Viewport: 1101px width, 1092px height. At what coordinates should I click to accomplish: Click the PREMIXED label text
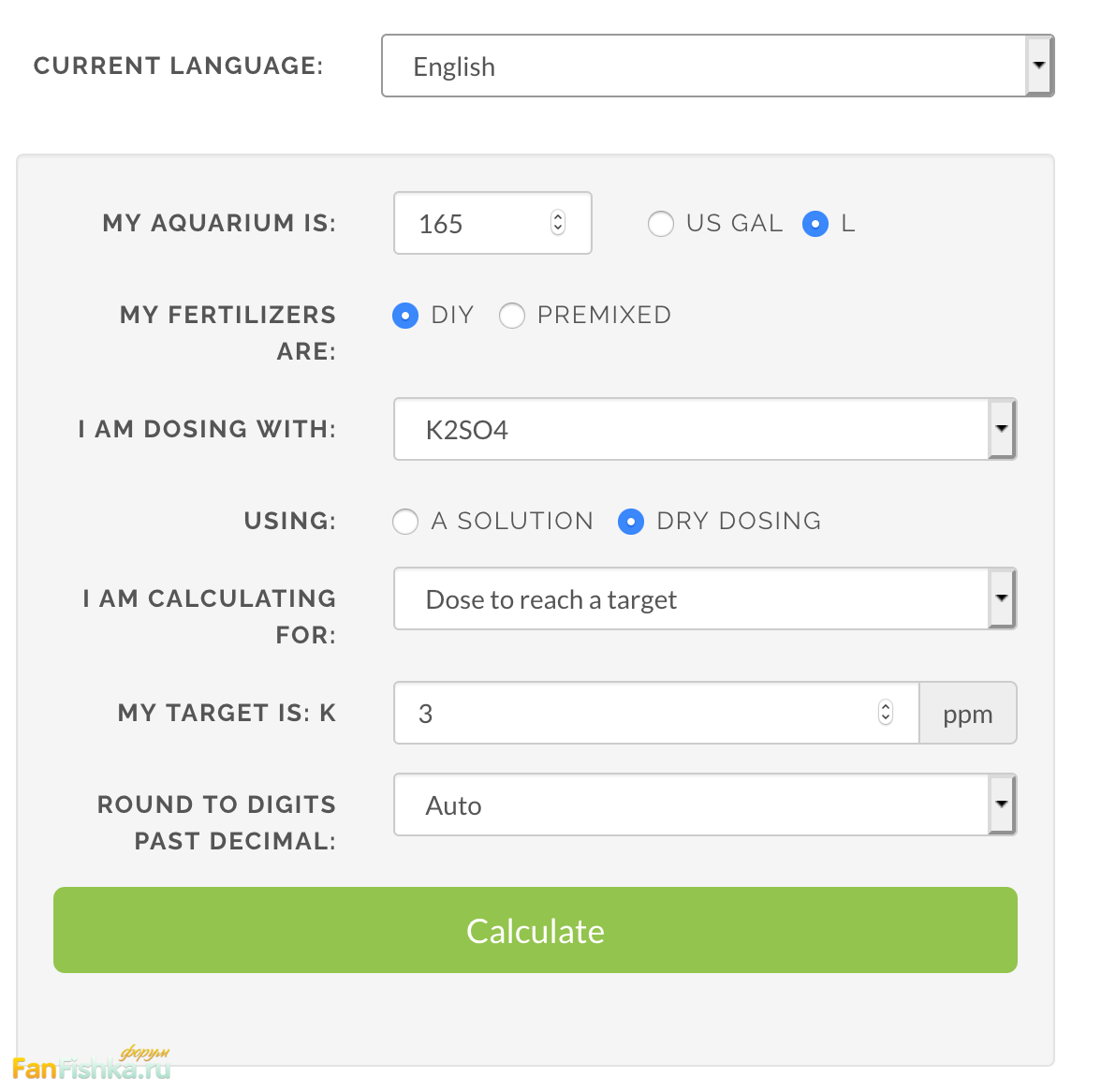[x=604, y=316]
